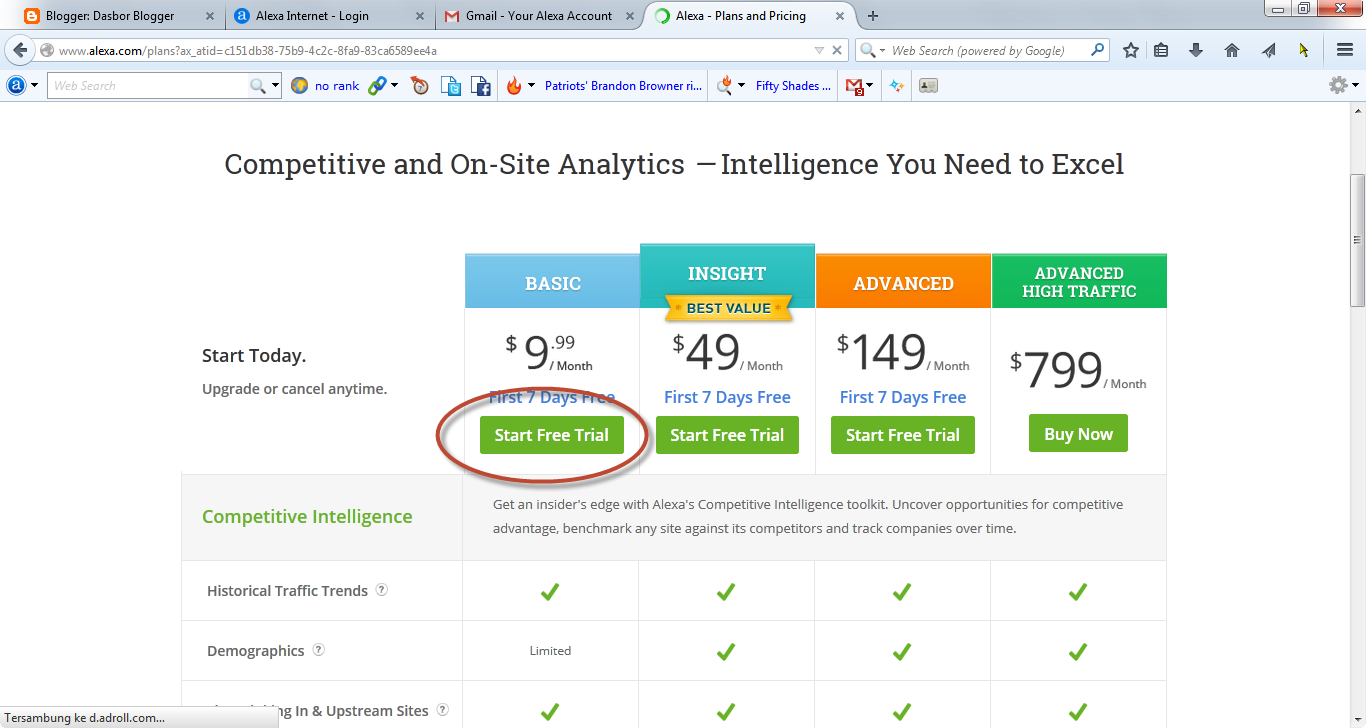Bookmark this page with the star icon

1130,50
